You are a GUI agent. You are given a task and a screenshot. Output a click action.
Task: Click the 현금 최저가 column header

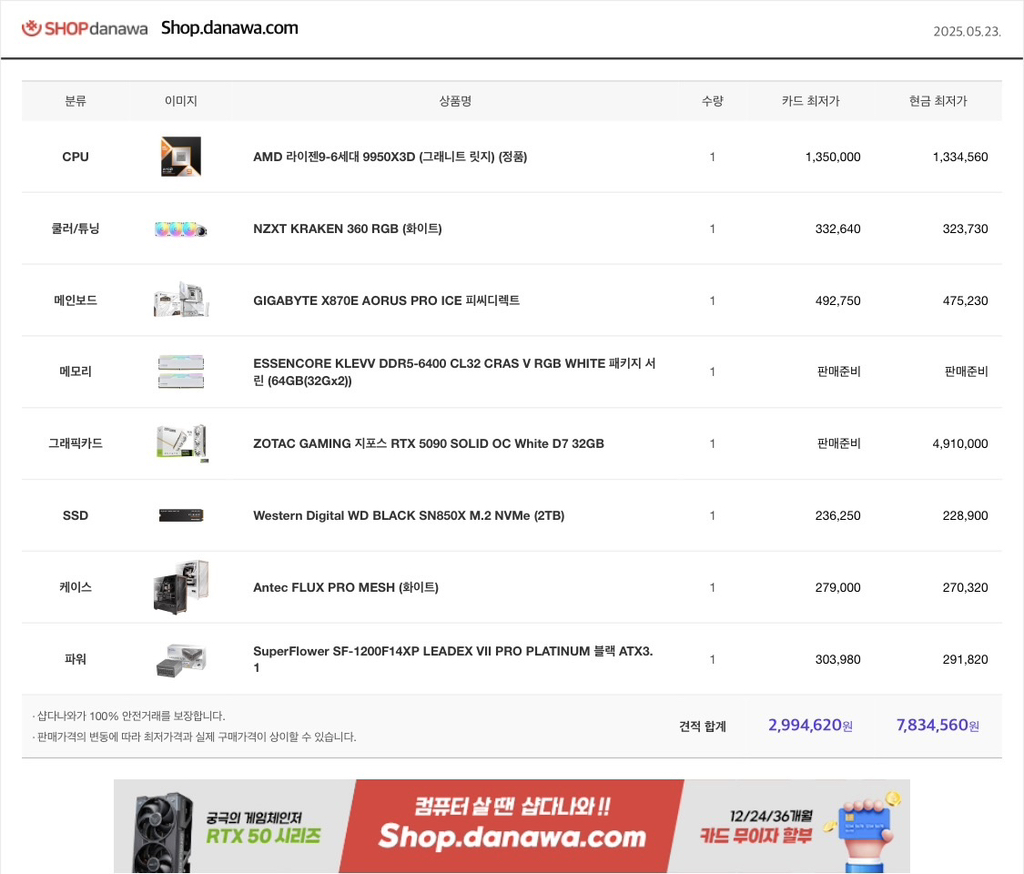click(x=938, y=101)
